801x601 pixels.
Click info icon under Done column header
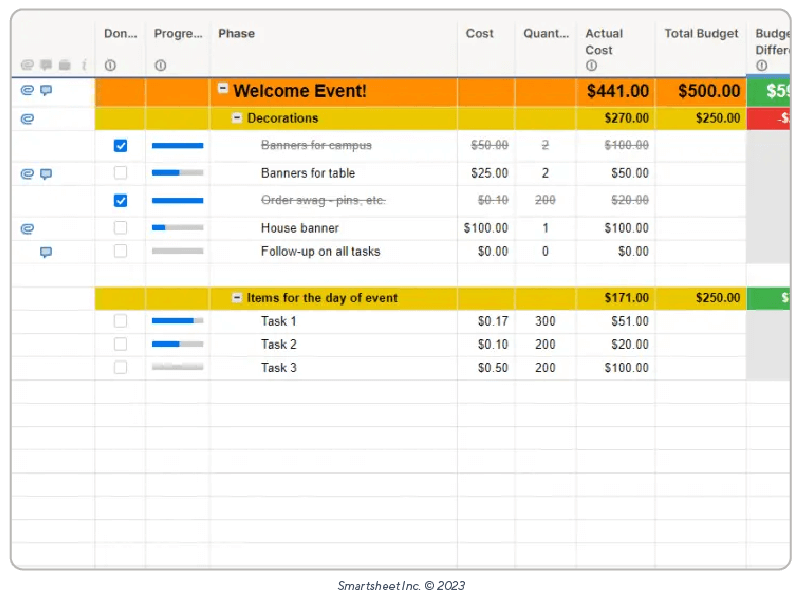[110, 65]
